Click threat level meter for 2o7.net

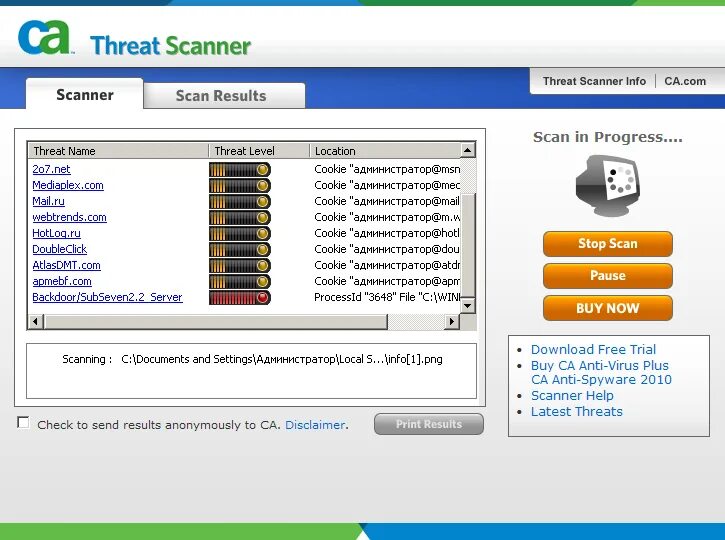pos(240,170)
